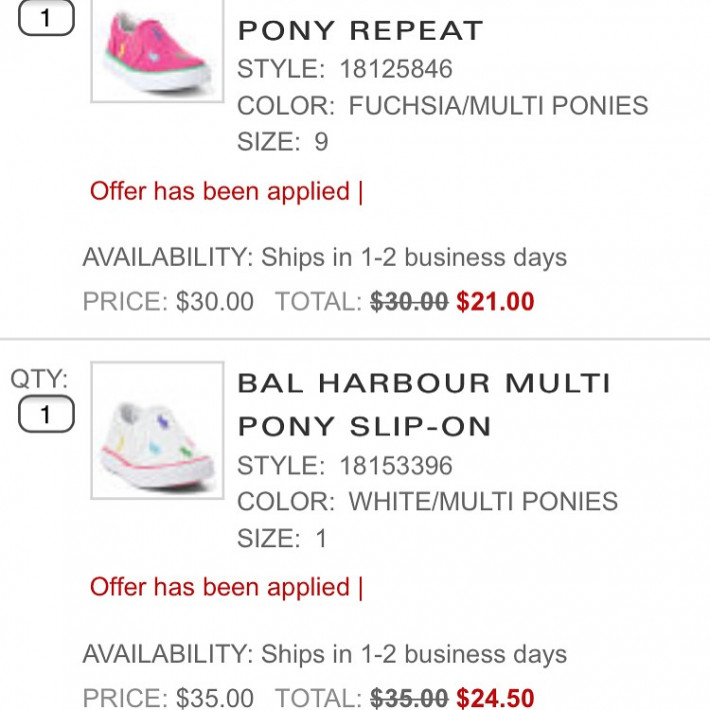Viewport: 710px width, 710px height.
Task: Click style number 18125846
Action: click(395, 69)
